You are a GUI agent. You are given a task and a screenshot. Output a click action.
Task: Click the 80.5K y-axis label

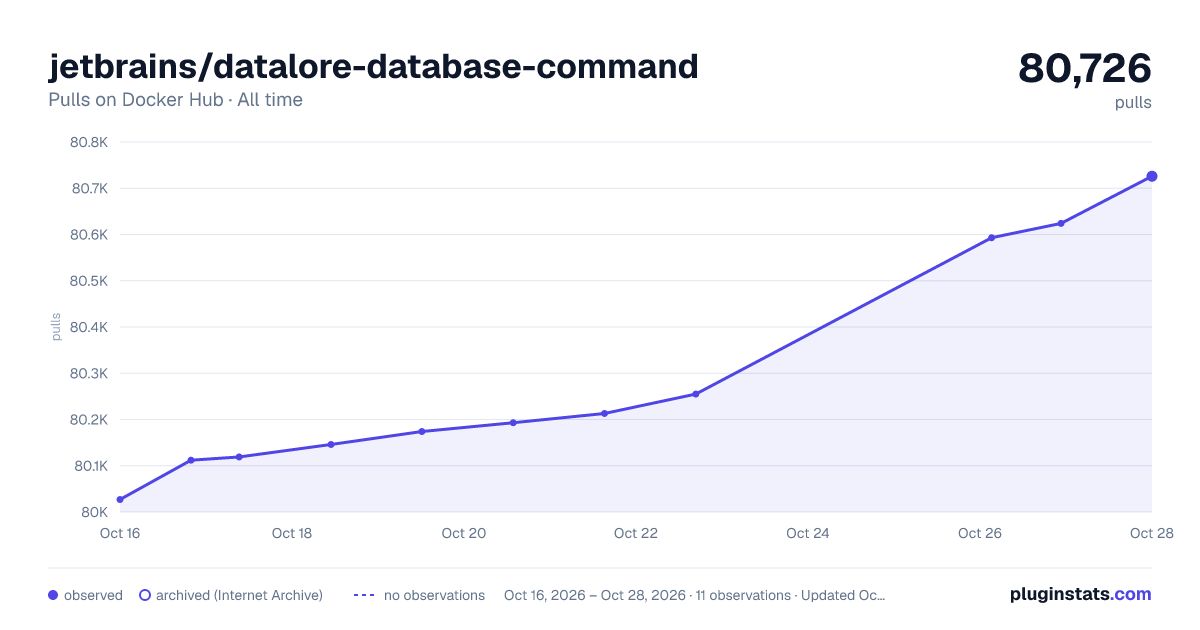point(88,281)
